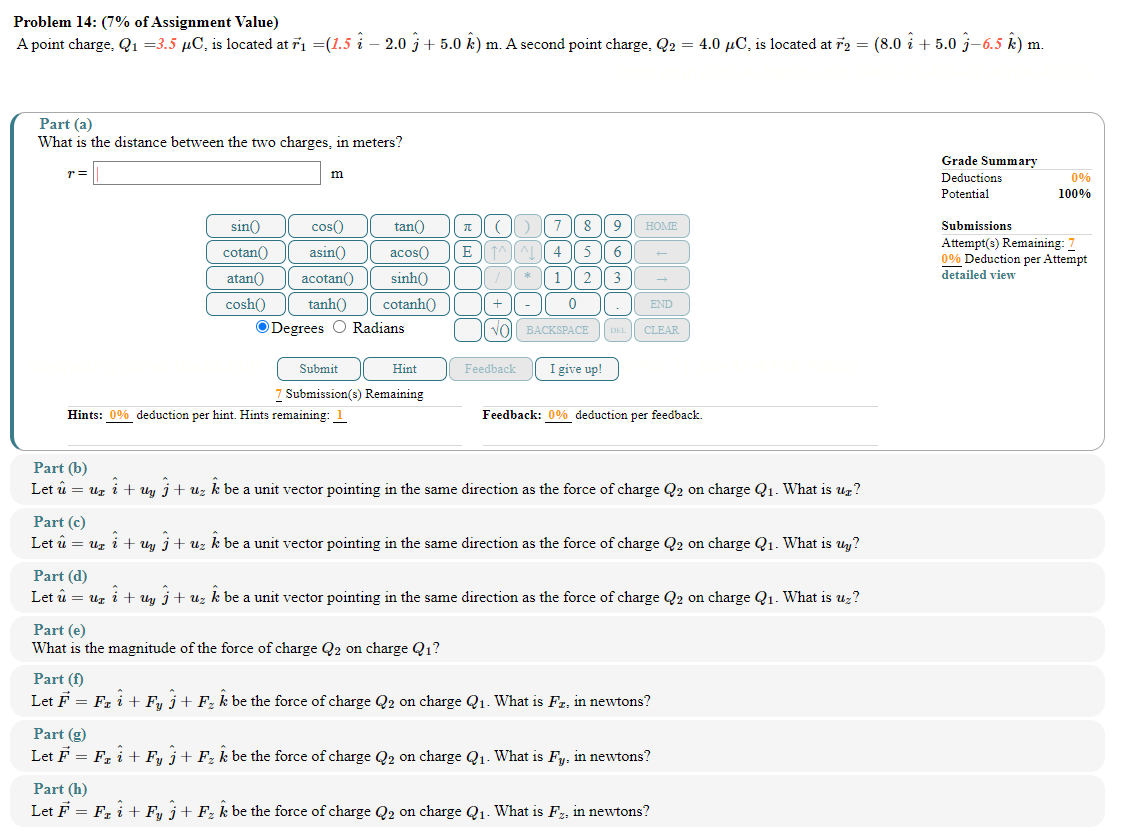Click the I give up! button
The image size is (1126, 831).
[576, 368]
